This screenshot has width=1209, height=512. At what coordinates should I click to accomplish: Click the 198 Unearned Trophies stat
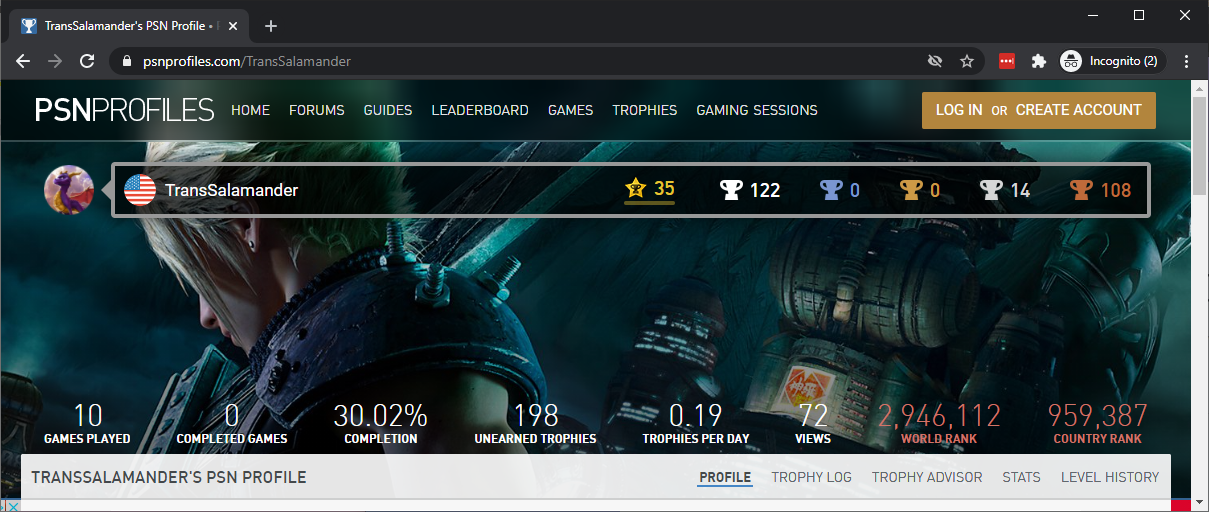[x=535, y=424]
